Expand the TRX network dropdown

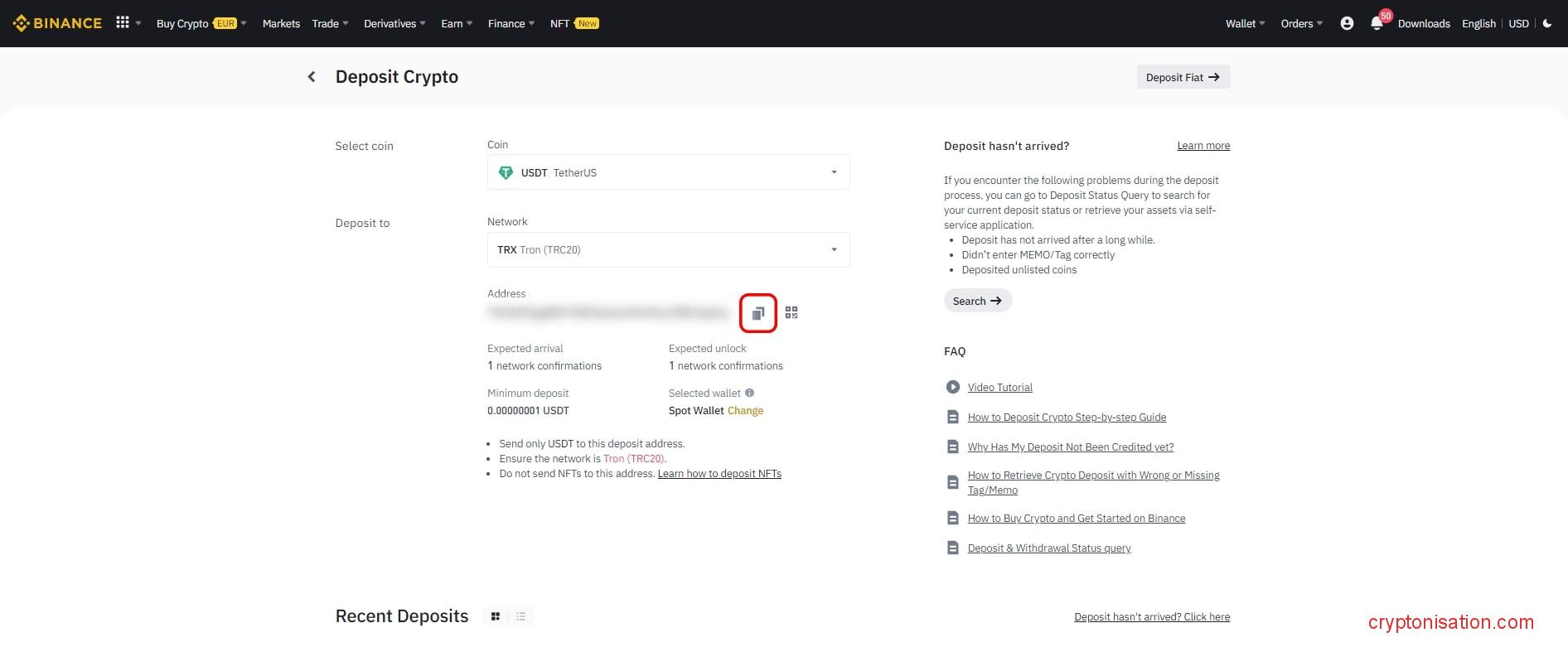click(x=668, y=250)
